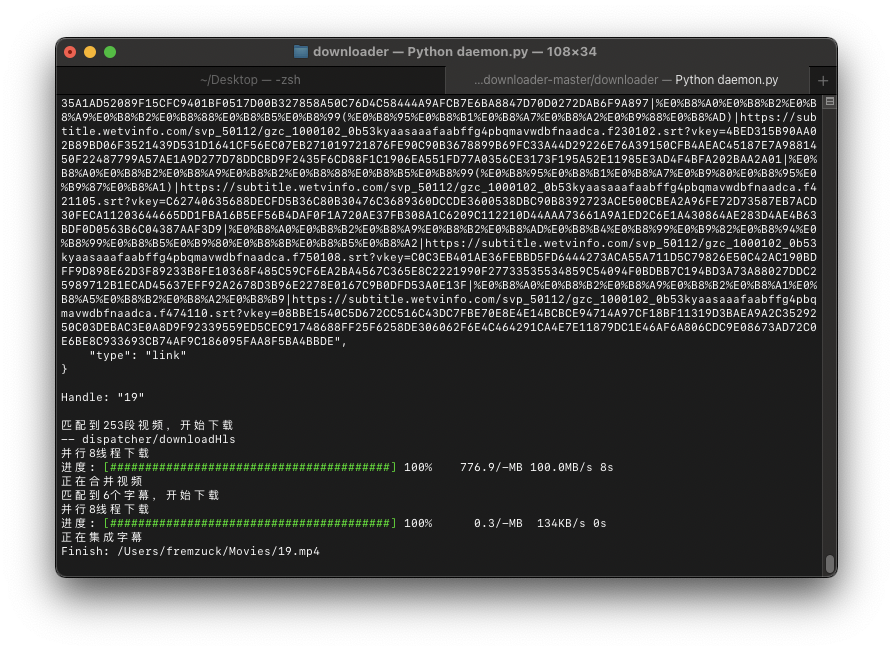Click the '匹配到253段视频' line
The height and width of the screenshot is (651, 893).
(147, 425)
